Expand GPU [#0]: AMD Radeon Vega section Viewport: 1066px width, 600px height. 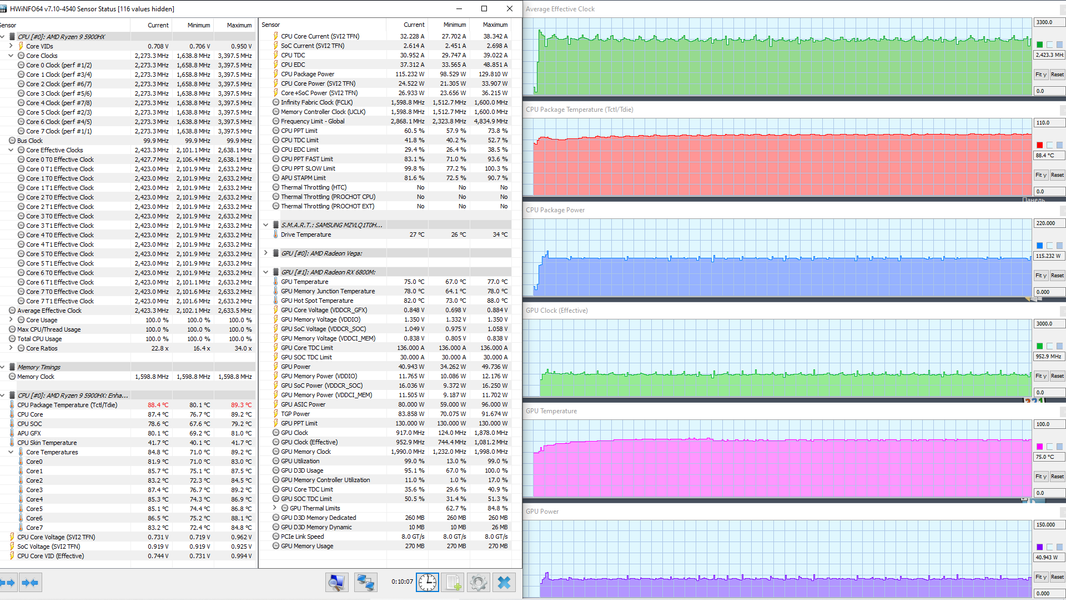click(x=266, y=253)
